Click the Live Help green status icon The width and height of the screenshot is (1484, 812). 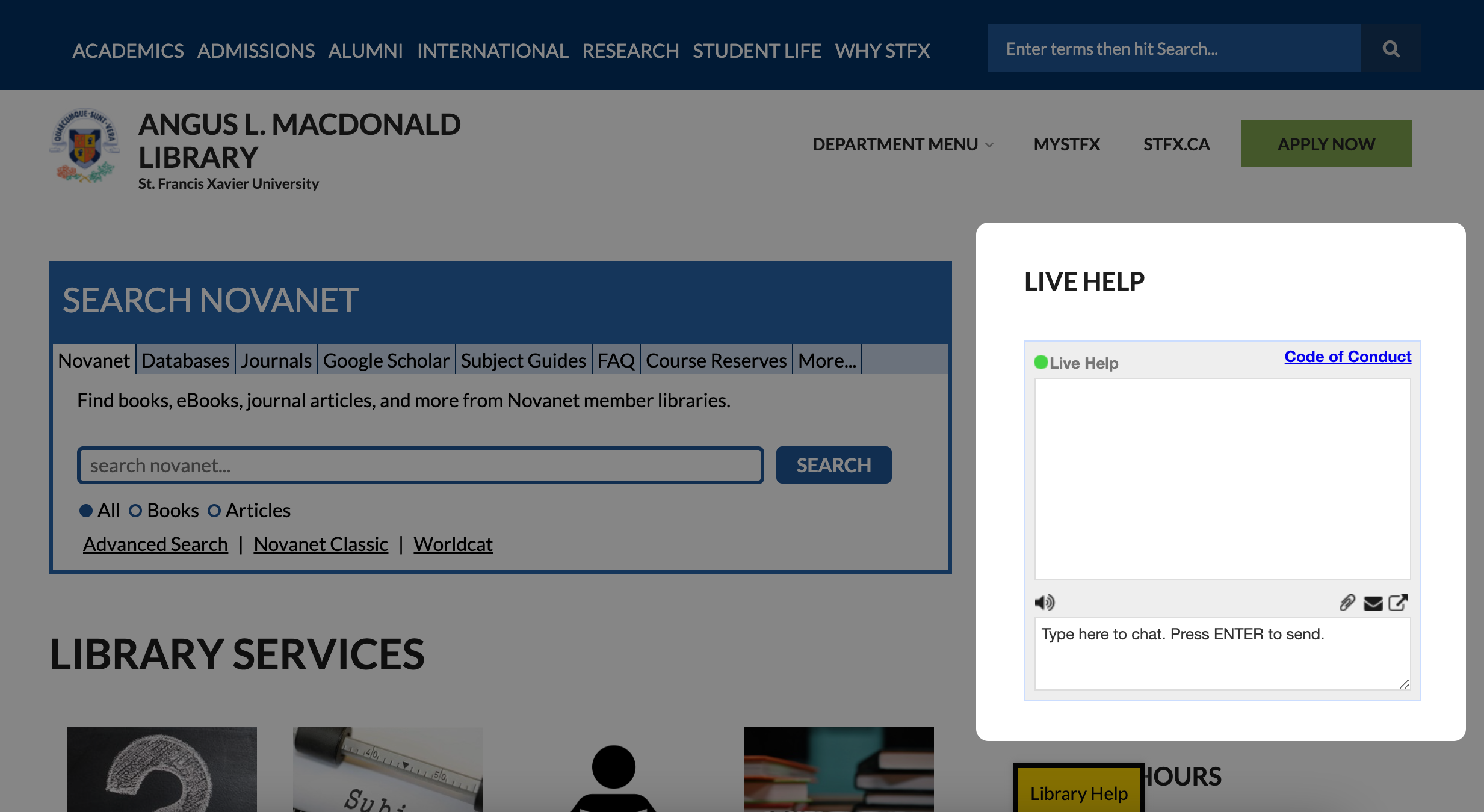coord(1040,362)
